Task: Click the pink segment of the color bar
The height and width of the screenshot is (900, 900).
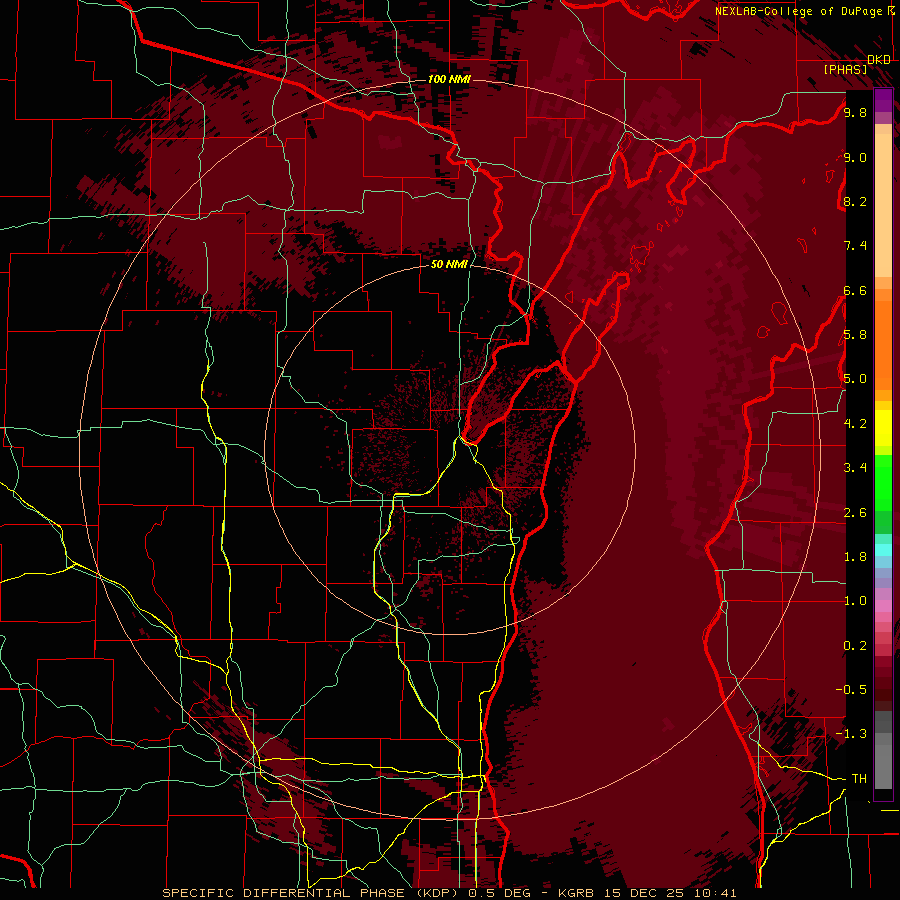Action: click(x=883, y=606)
